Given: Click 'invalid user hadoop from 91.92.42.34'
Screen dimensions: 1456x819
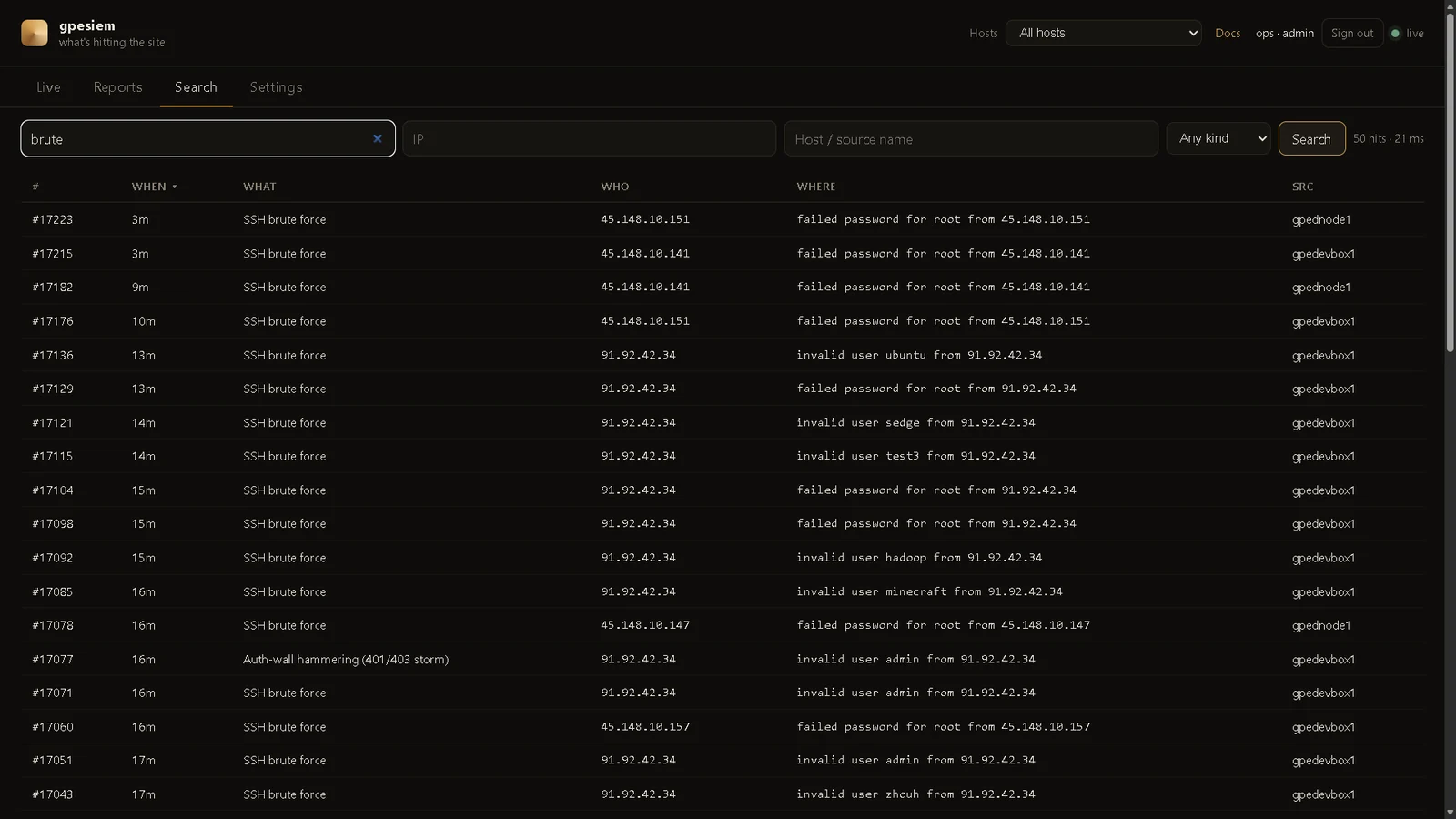Looking at the screenshot, I should point(919,557).
